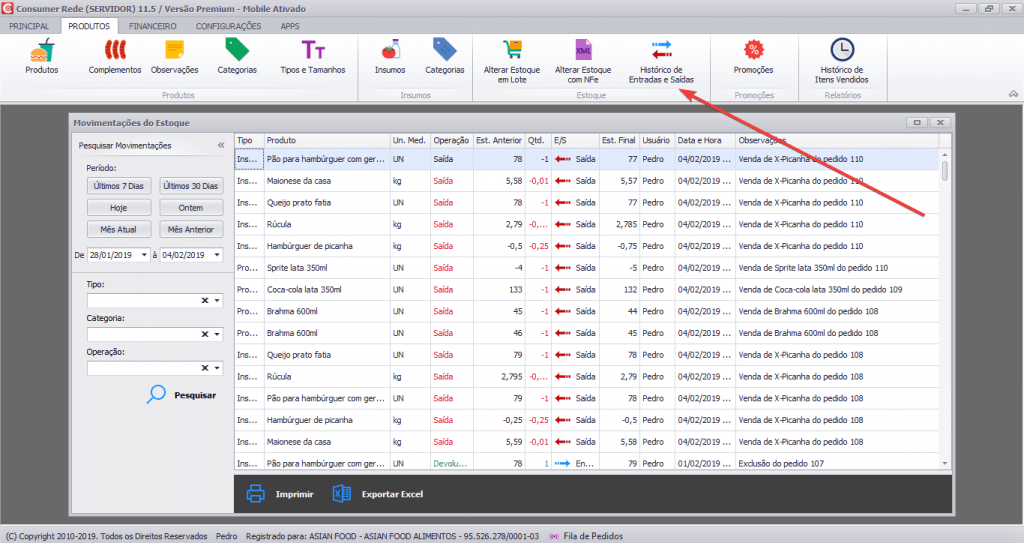
Task: Select the Mês Atual period
Action: [119, 229]
